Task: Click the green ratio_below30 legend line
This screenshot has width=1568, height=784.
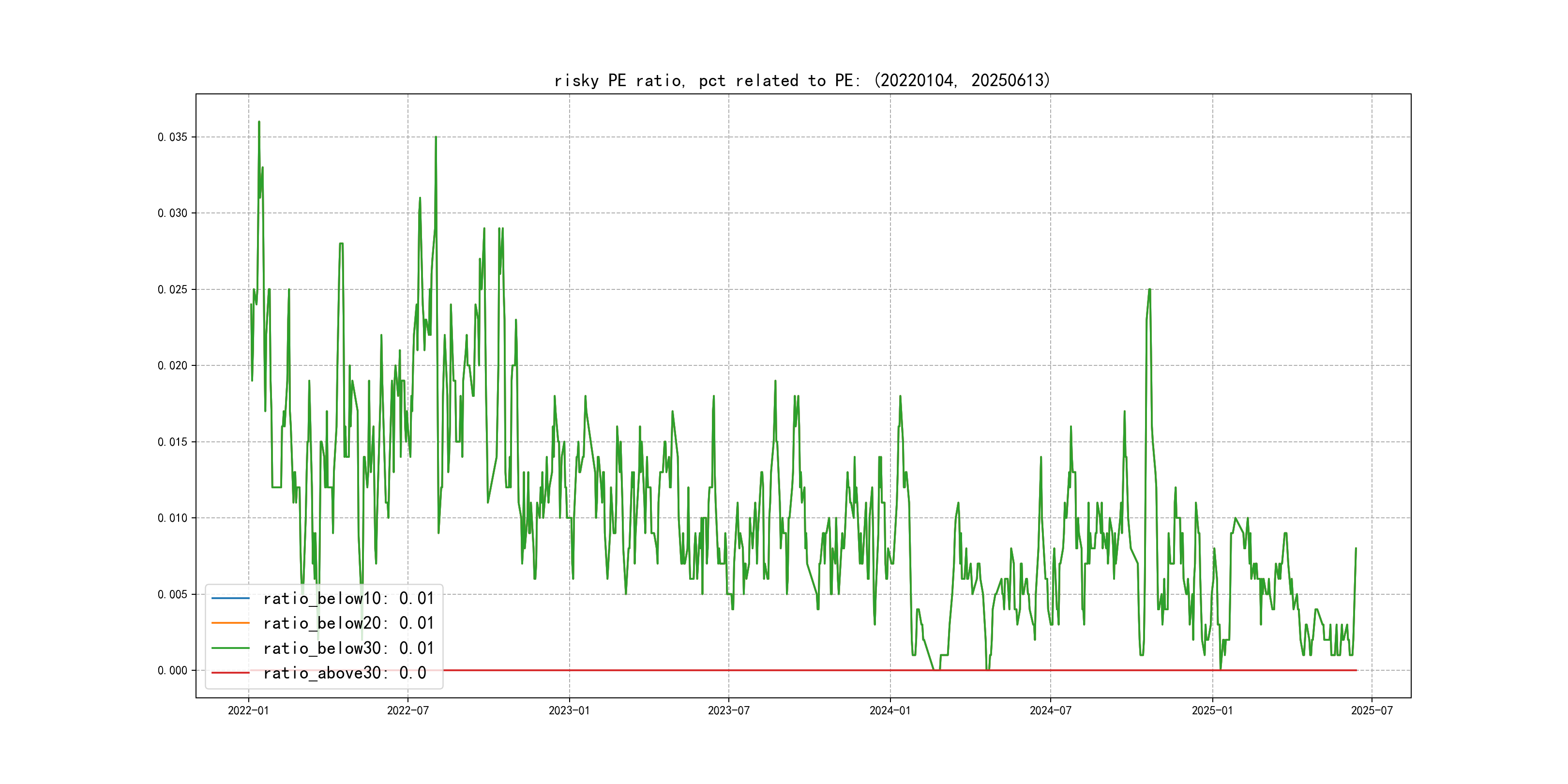Action: tap(230, 648)
